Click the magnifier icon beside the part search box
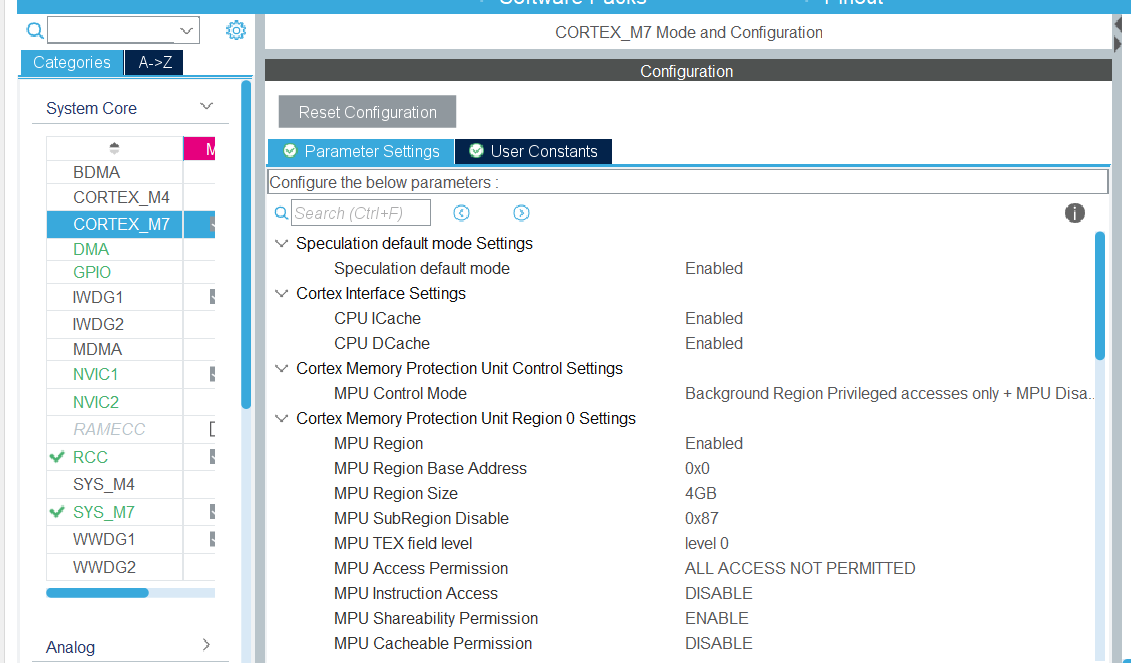 [34, 31]
